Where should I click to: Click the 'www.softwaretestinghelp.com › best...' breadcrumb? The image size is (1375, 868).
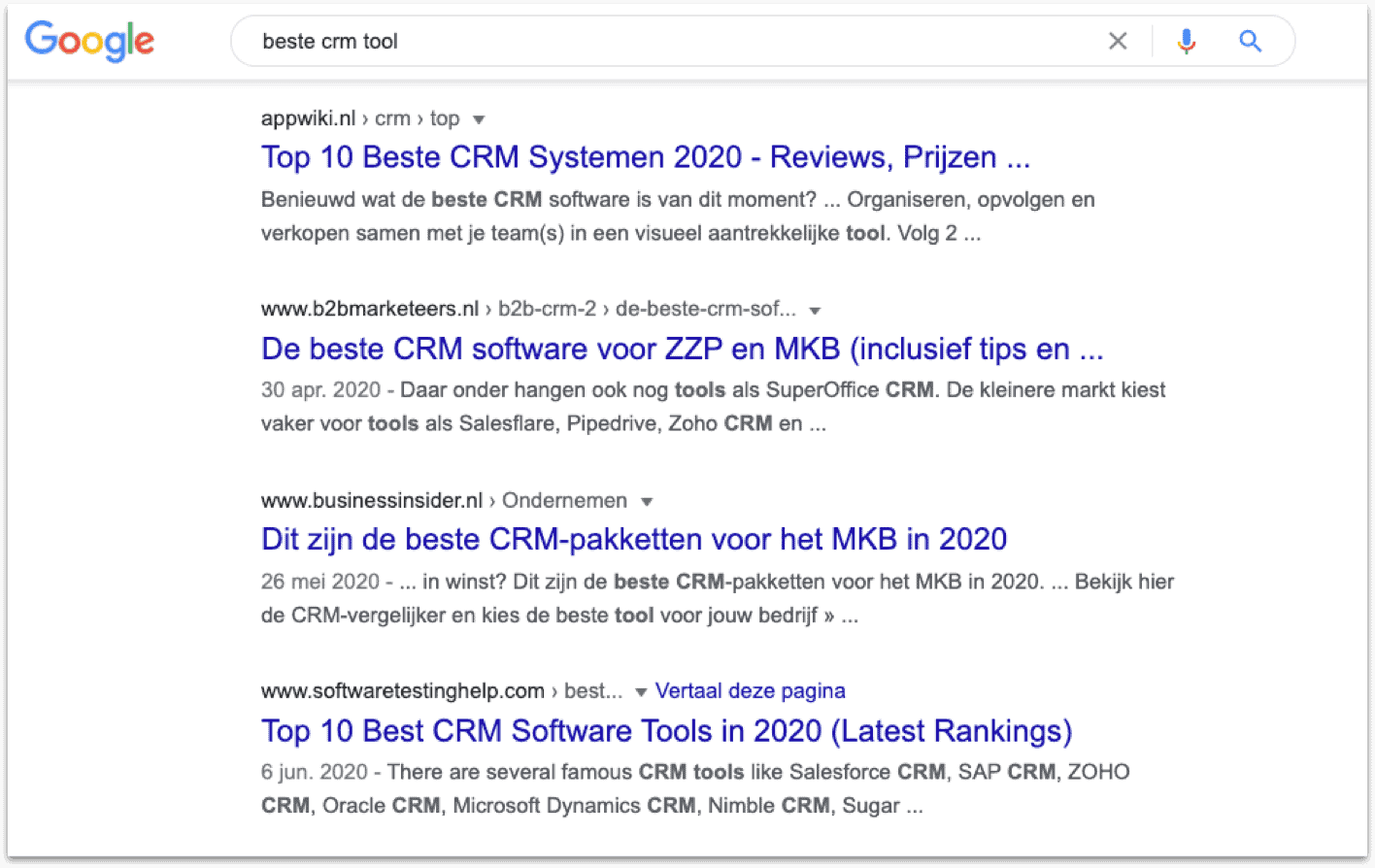coord(442,691)
